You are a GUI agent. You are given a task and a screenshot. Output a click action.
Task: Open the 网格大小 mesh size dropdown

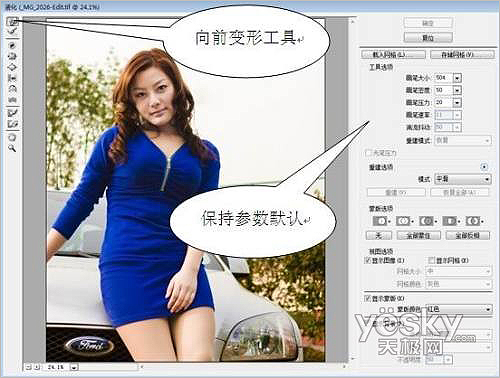(459, 271)
